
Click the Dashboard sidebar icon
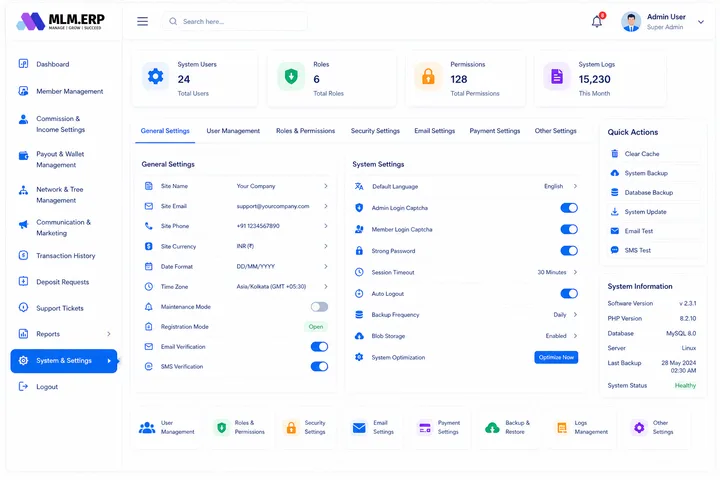coord(23,63)
